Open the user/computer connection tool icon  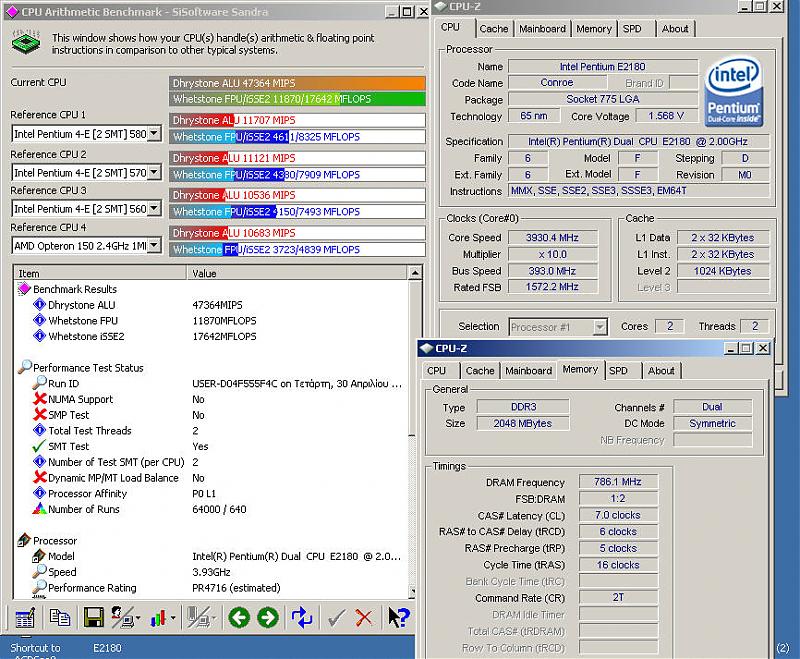point(122,618)
